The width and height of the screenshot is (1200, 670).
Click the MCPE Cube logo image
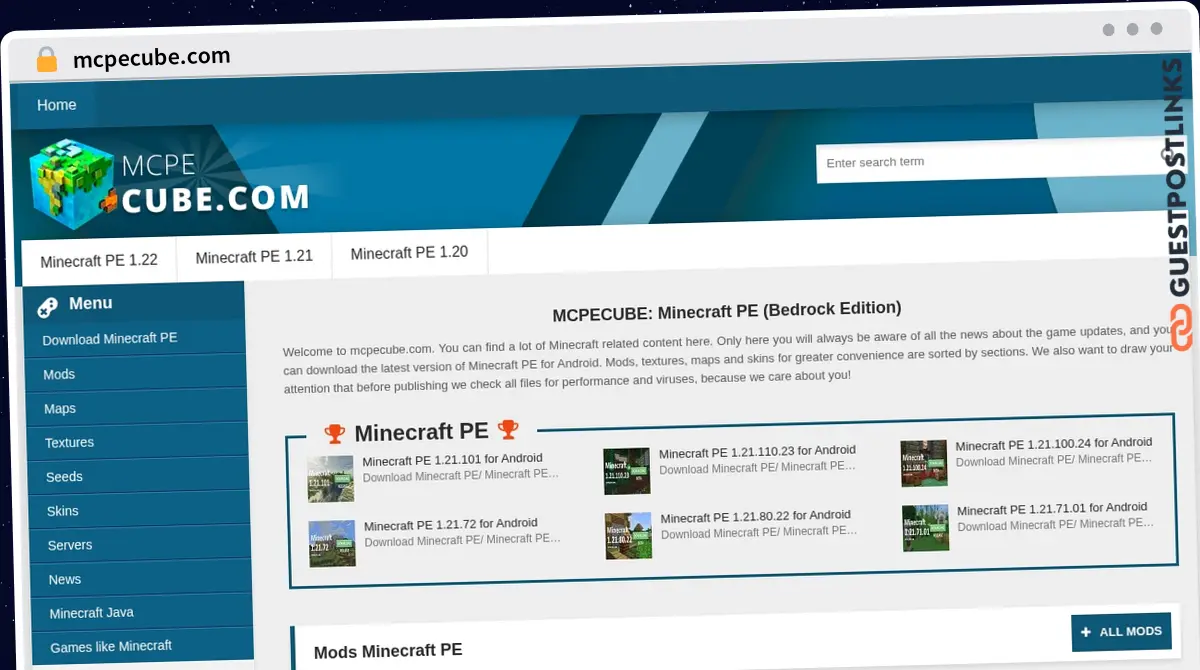(x=170, y=182)
